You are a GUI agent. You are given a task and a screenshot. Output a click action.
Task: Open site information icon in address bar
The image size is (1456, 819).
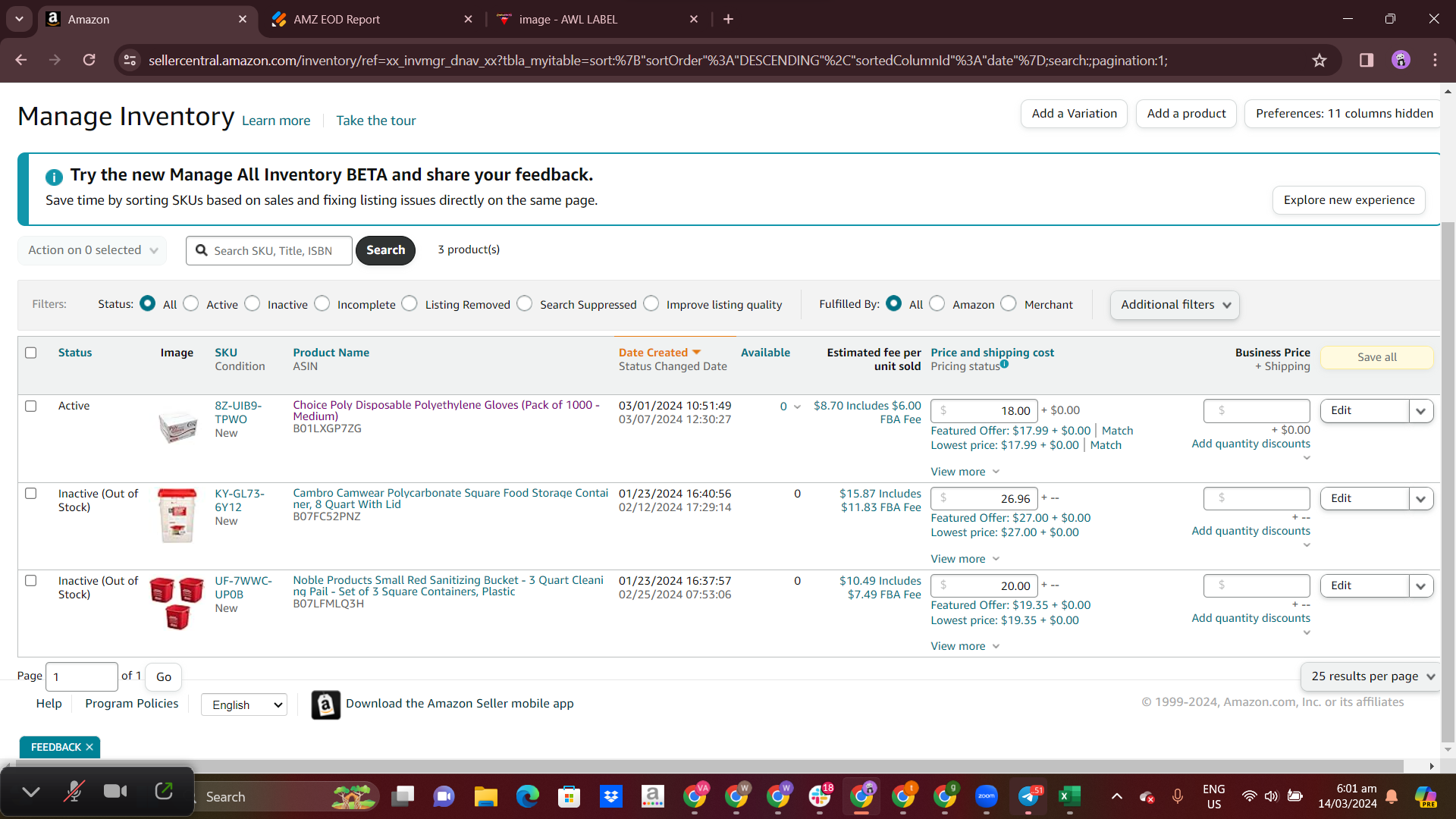pos(130,60)
